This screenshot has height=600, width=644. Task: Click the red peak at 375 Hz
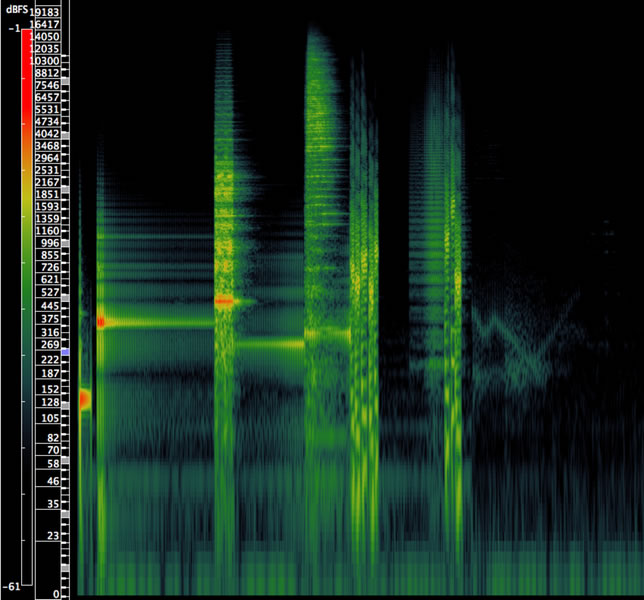tap(101, 322)
